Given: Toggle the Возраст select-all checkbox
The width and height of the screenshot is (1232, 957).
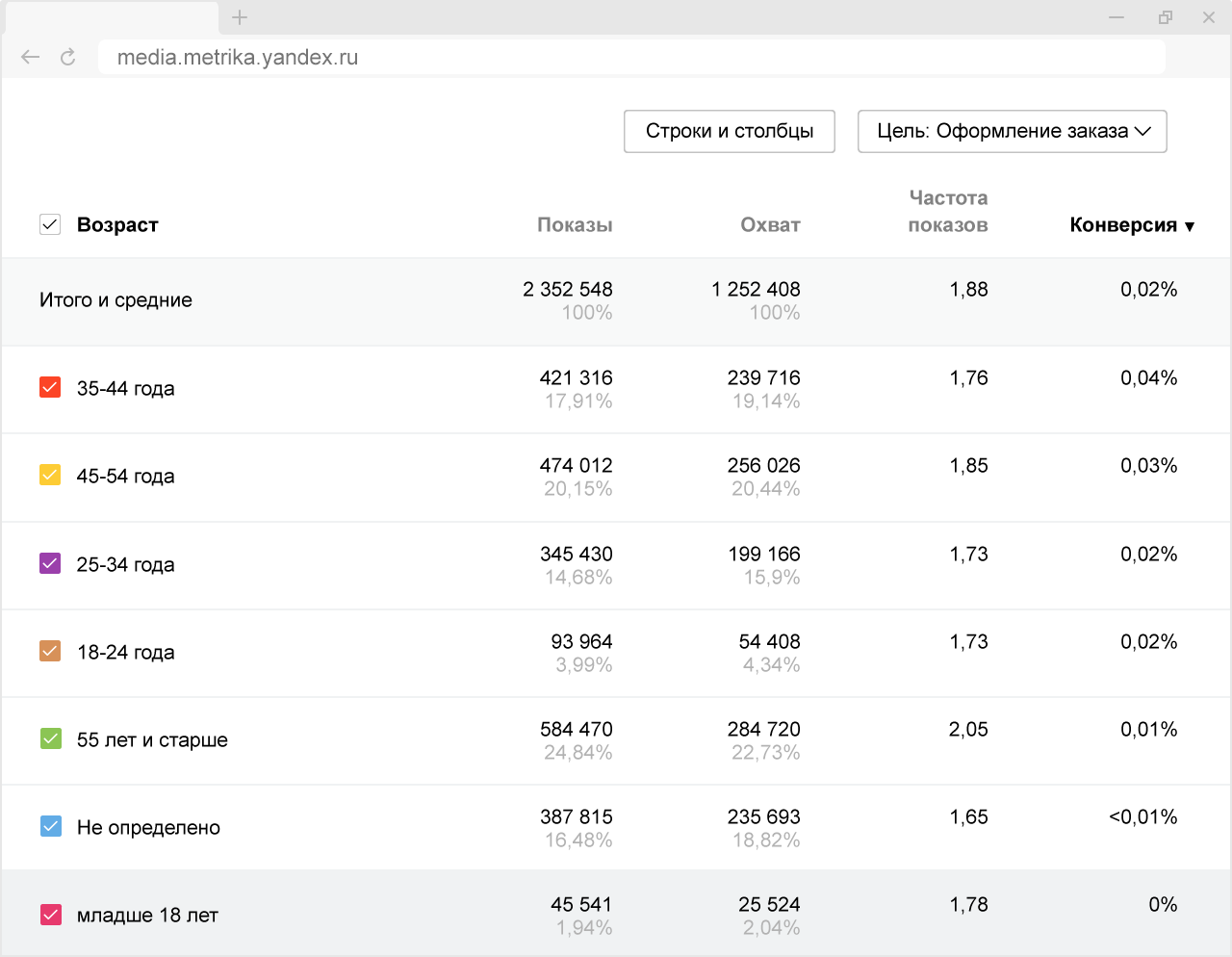Looking at the screenshot, I should click(x=50, y=224).
